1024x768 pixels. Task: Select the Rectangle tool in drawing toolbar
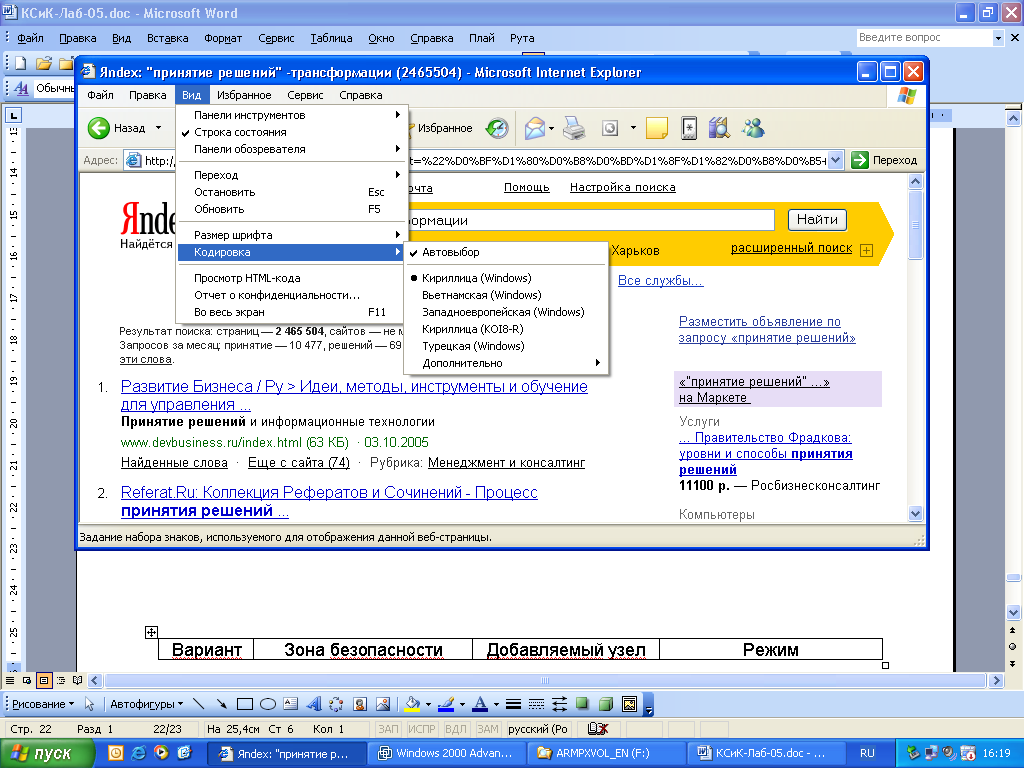245,704
